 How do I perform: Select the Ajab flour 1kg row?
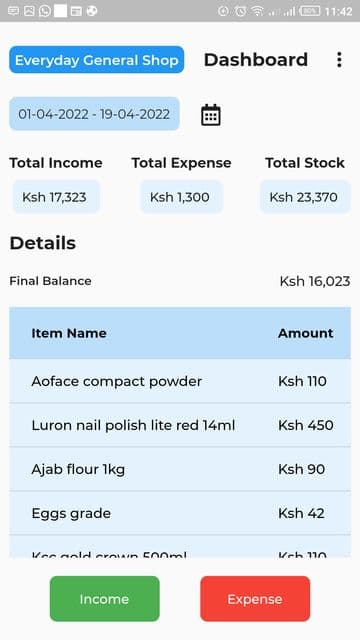tap(180, 469)
